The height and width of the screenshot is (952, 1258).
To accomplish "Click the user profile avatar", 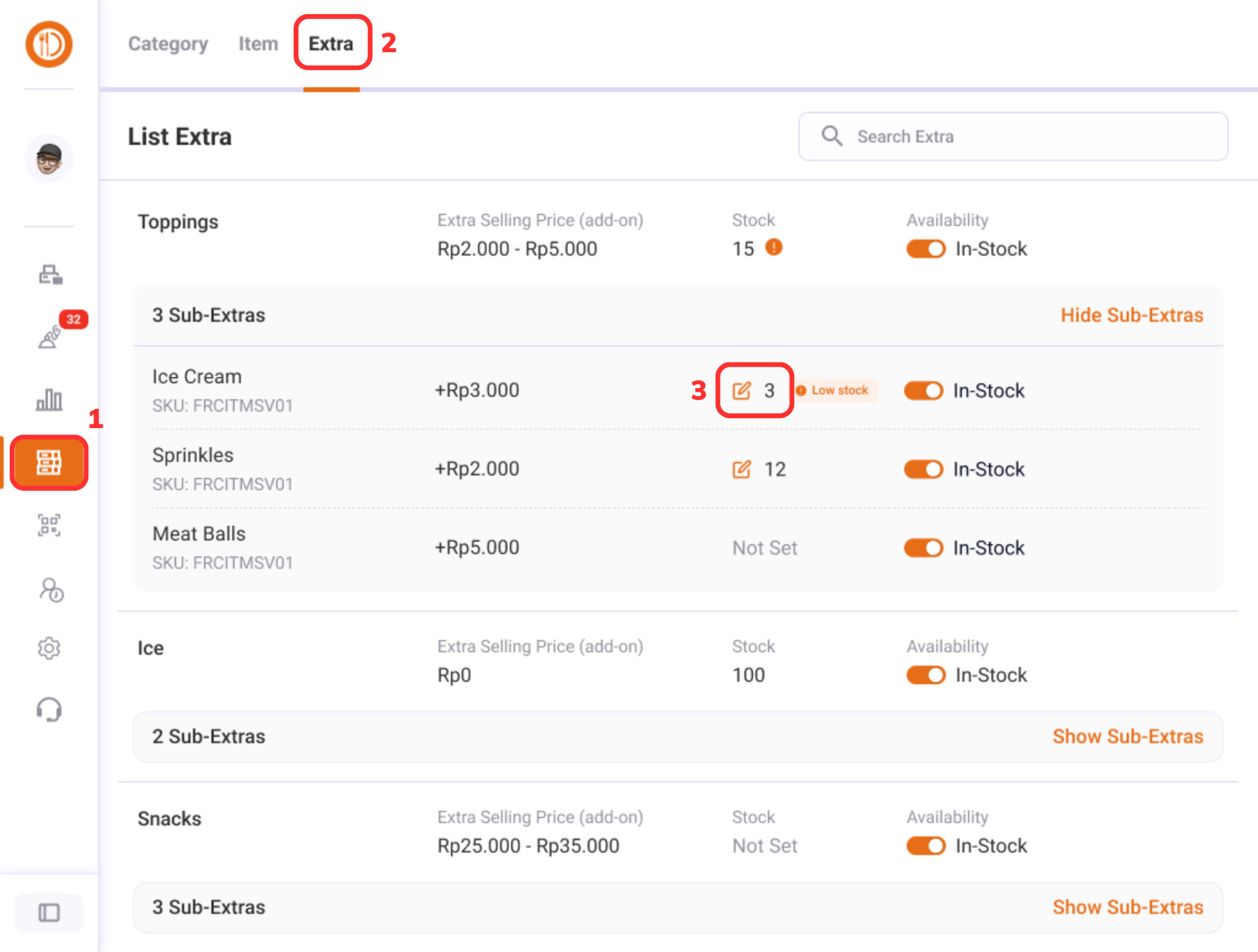I will [x=49, y=158].
